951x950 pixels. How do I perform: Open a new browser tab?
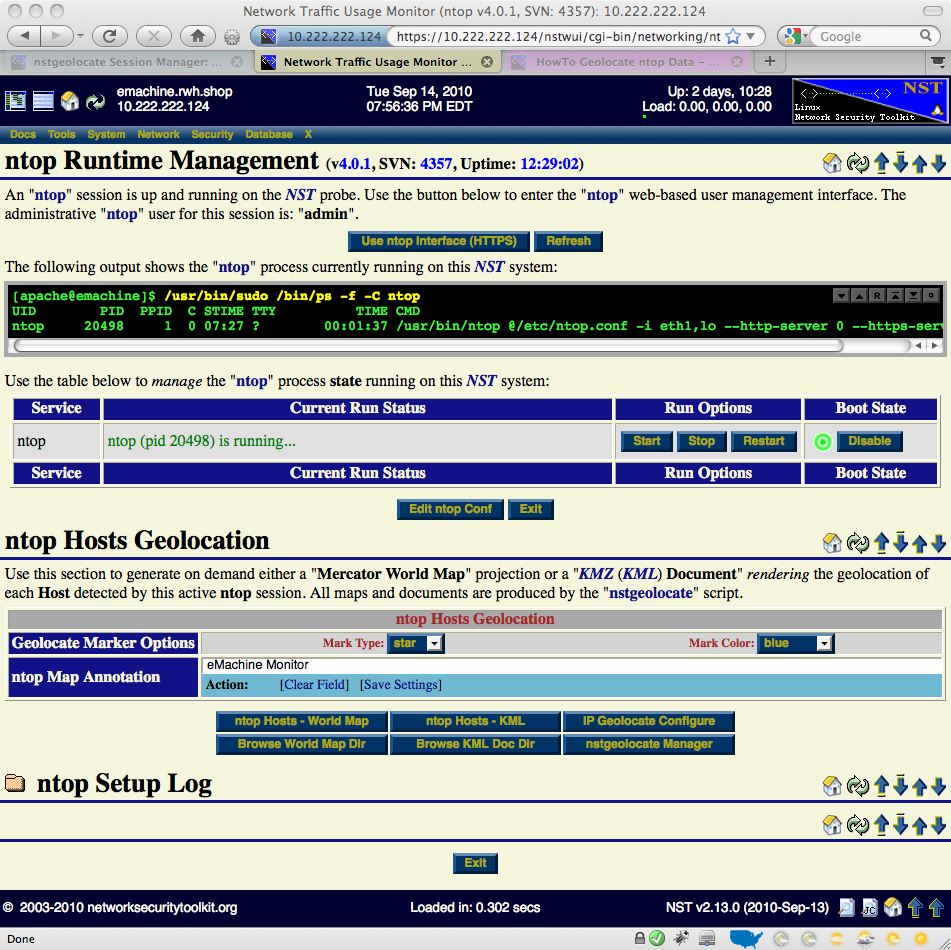[769, 61]
